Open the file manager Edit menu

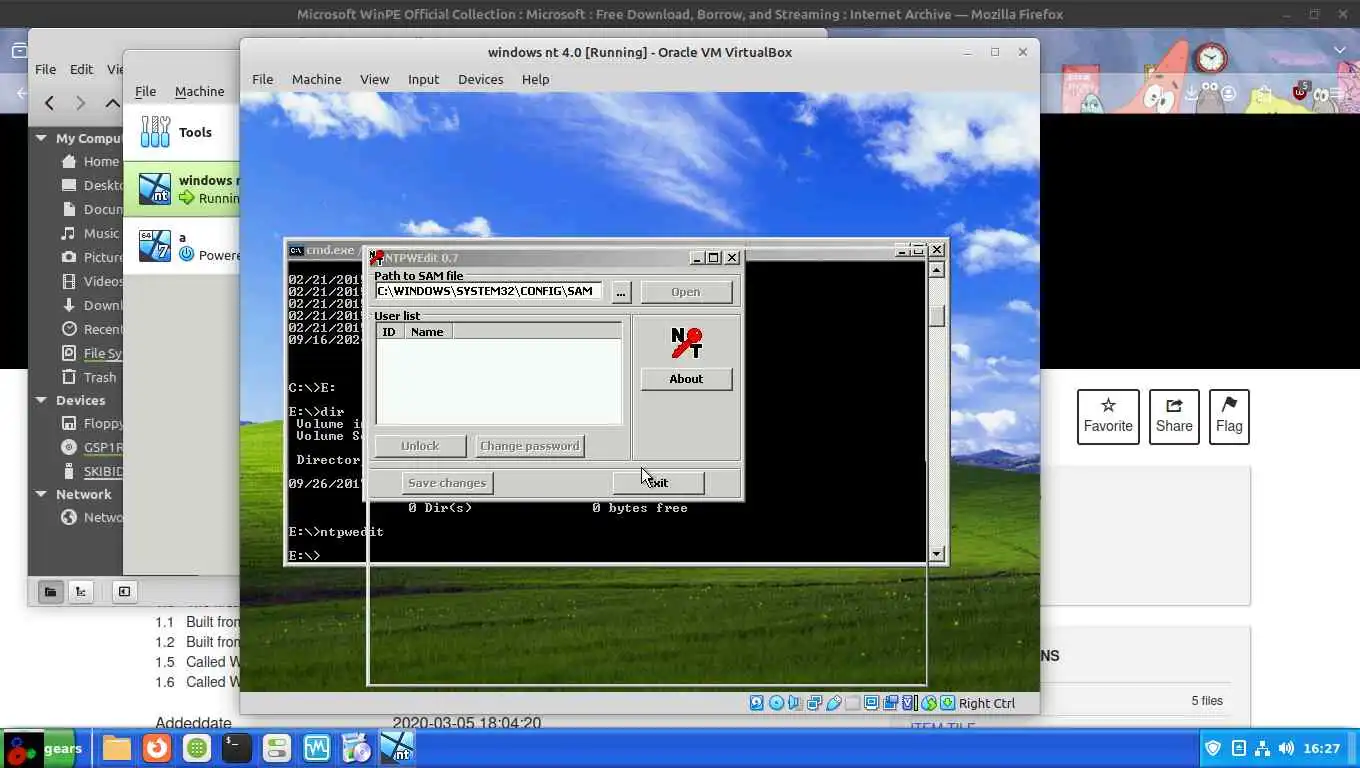pos(81,69)
